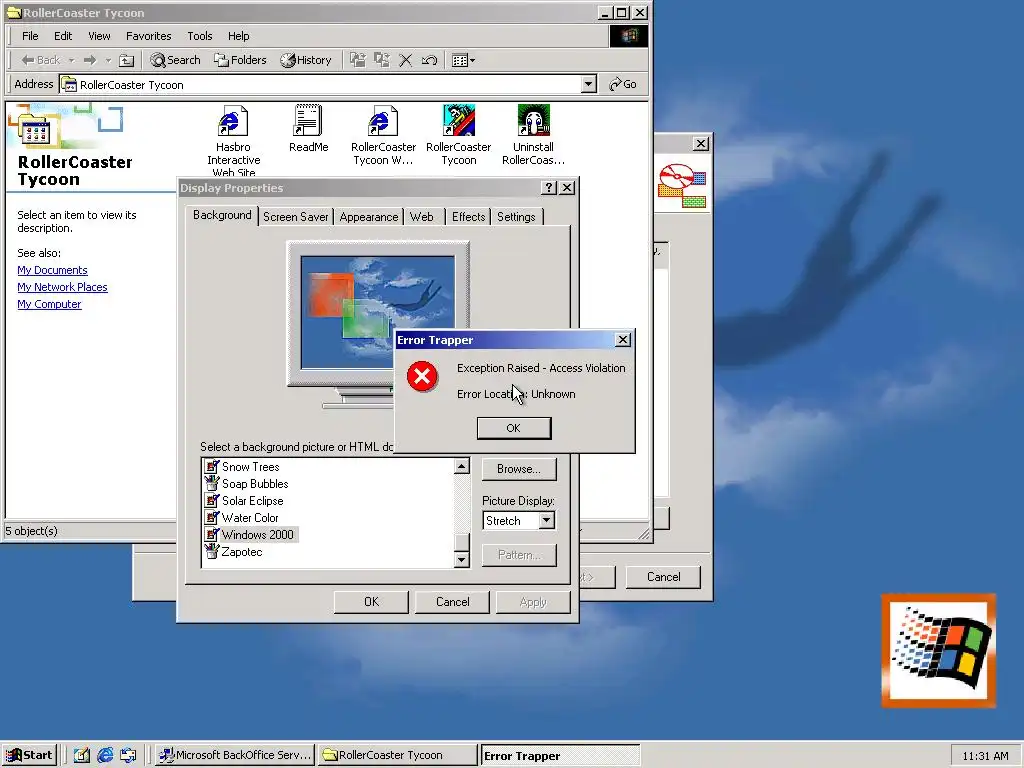Open the Tools menu
Screen dimensions: 1024x768
[x=199, y=36]
